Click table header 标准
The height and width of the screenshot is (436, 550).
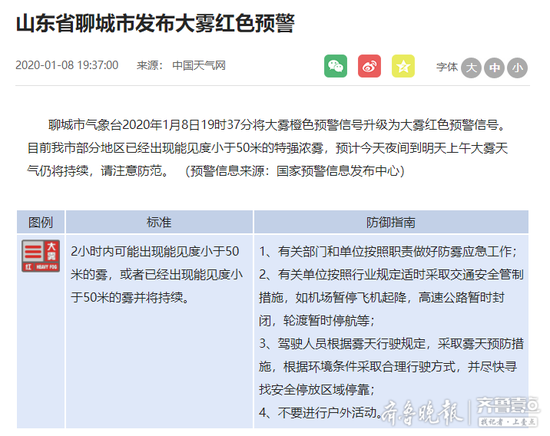pos(159,222)
